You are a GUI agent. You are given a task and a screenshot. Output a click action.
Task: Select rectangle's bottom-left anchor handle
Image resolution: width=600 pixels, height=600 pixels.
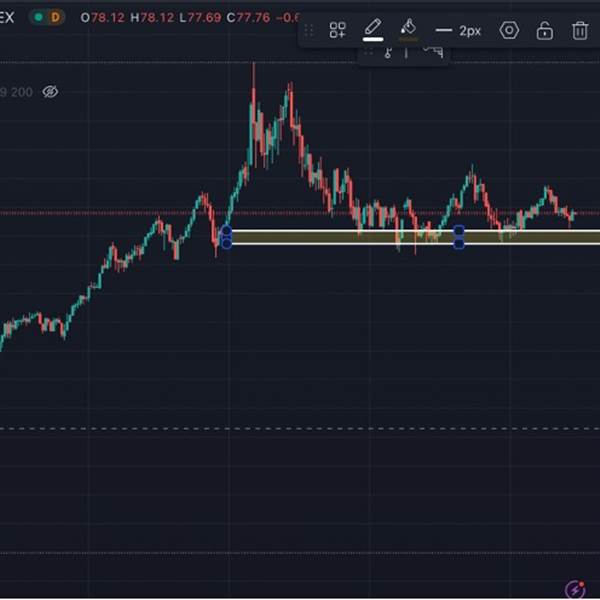[x=226, y=243]
